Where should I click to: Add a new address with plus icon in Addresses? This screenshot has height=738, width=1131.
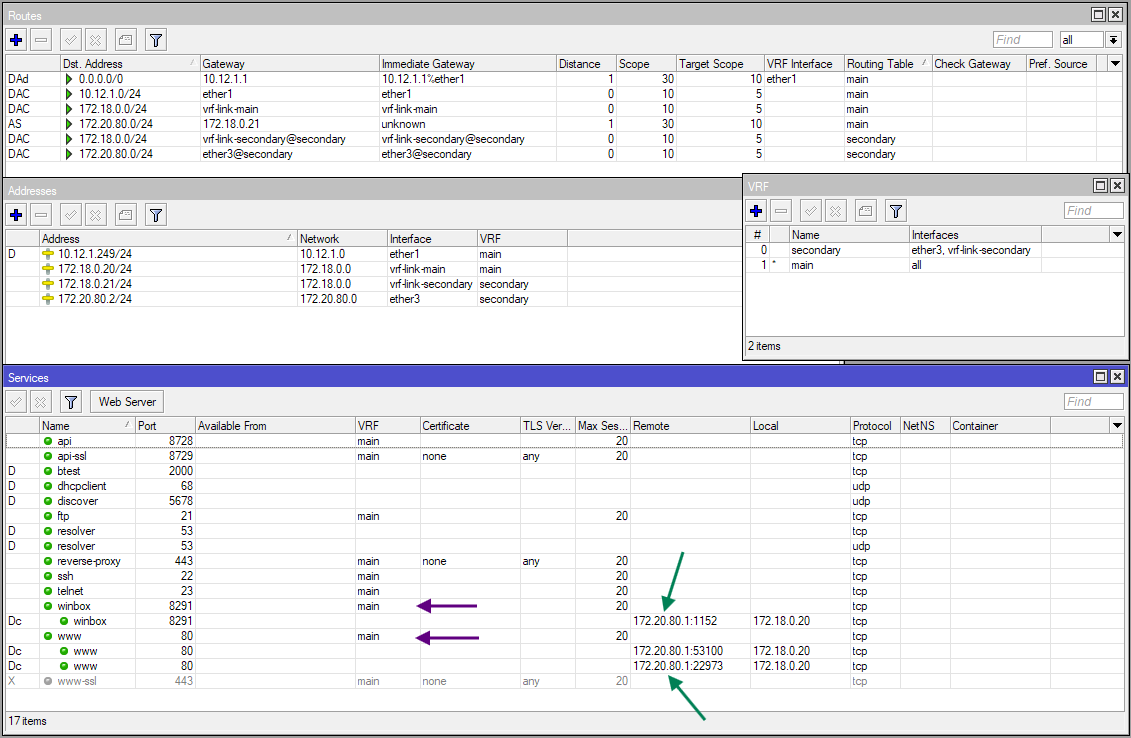pyautogui.click(x=17, y=214)
